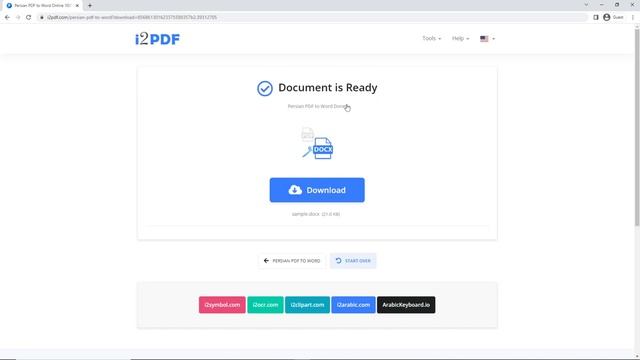Close the Persian PDF to Word tab
The image size is (640, 360).
click(x=77, y=6)
